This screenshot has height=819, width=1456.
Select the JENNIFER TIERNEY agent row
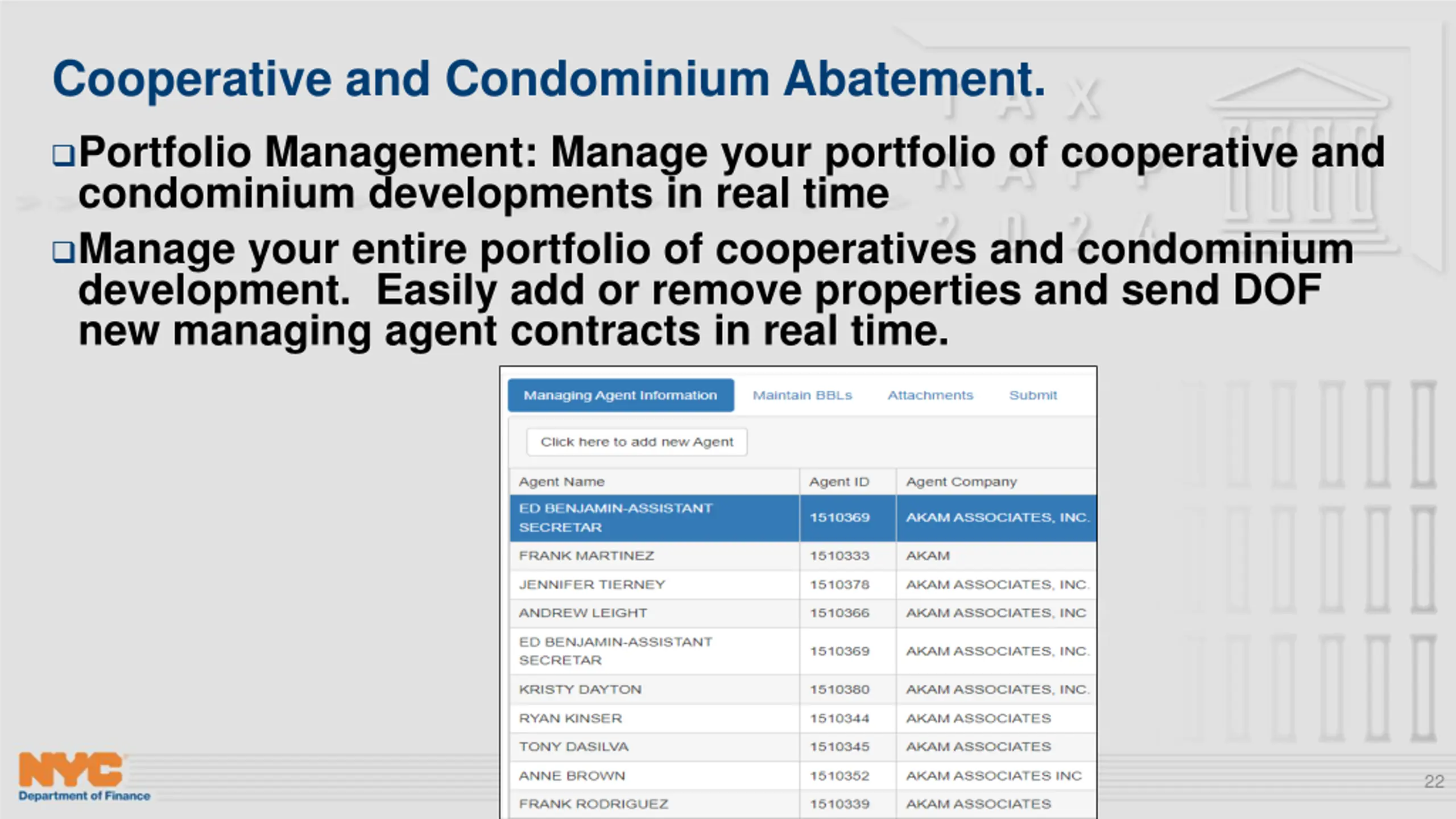point(591,585)
